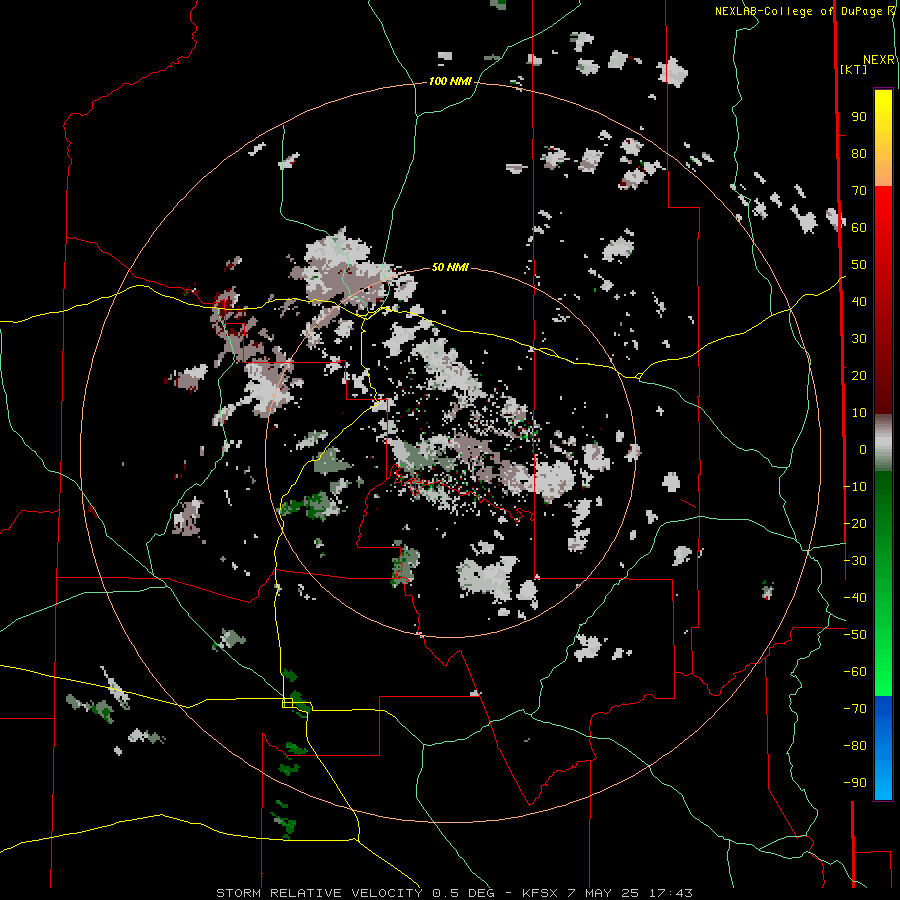Select the 60 value on velocity scale
The width and height of the screenshot is (900, 900).
pyautogui.click(x=859, y=228)
